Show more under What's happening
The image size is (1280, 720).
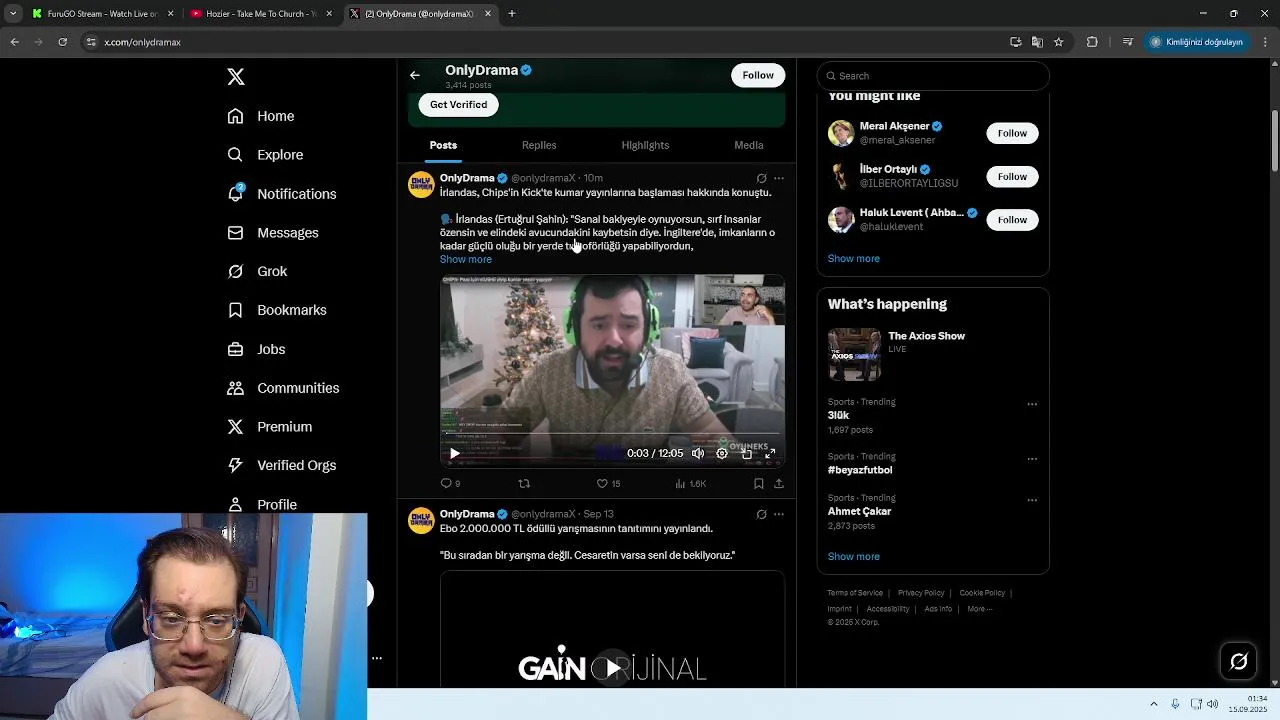tap(853, 556)
